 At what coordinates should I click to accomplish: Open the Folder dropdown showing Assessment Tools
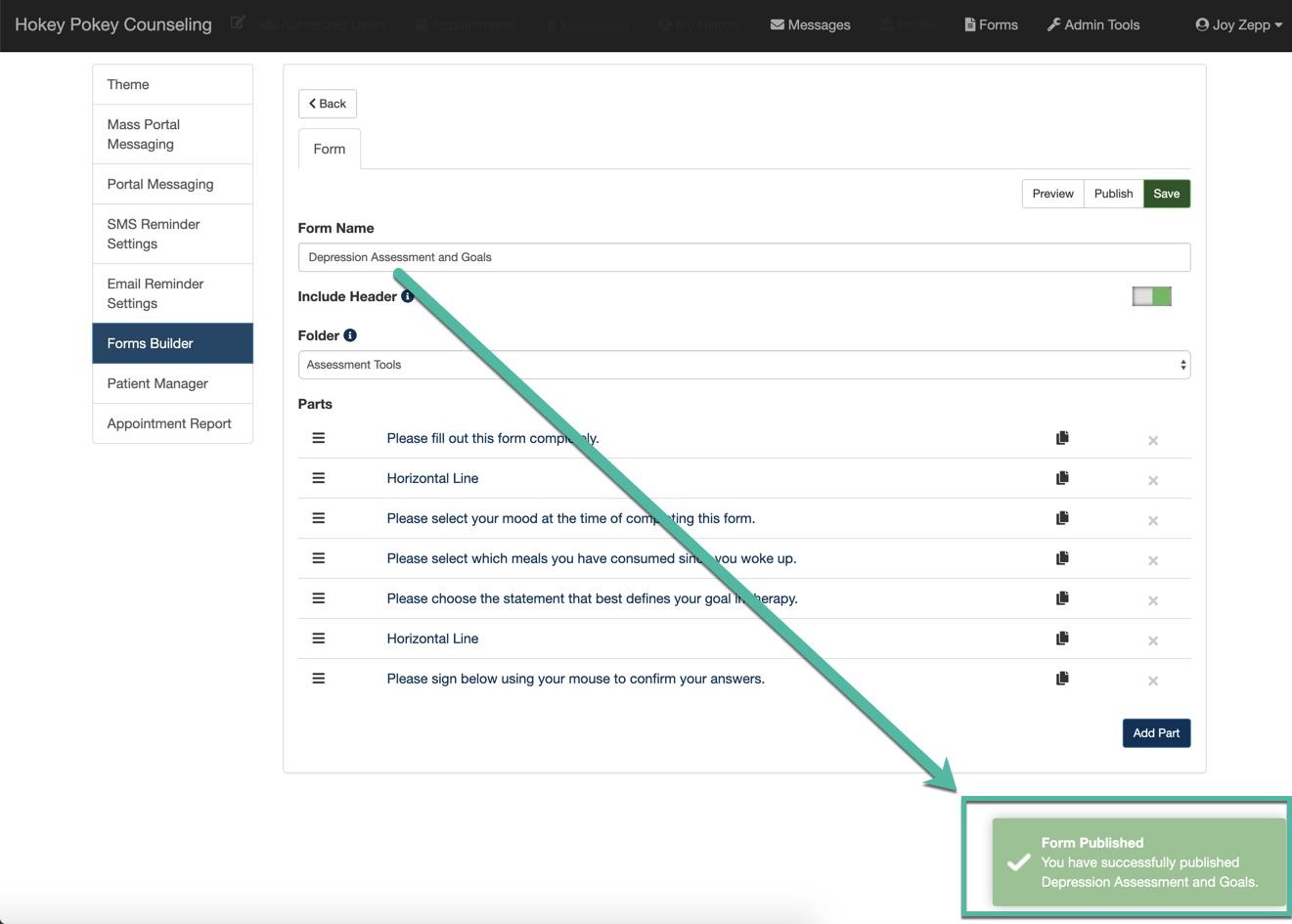pyautogui.click(x=743, y=365)
